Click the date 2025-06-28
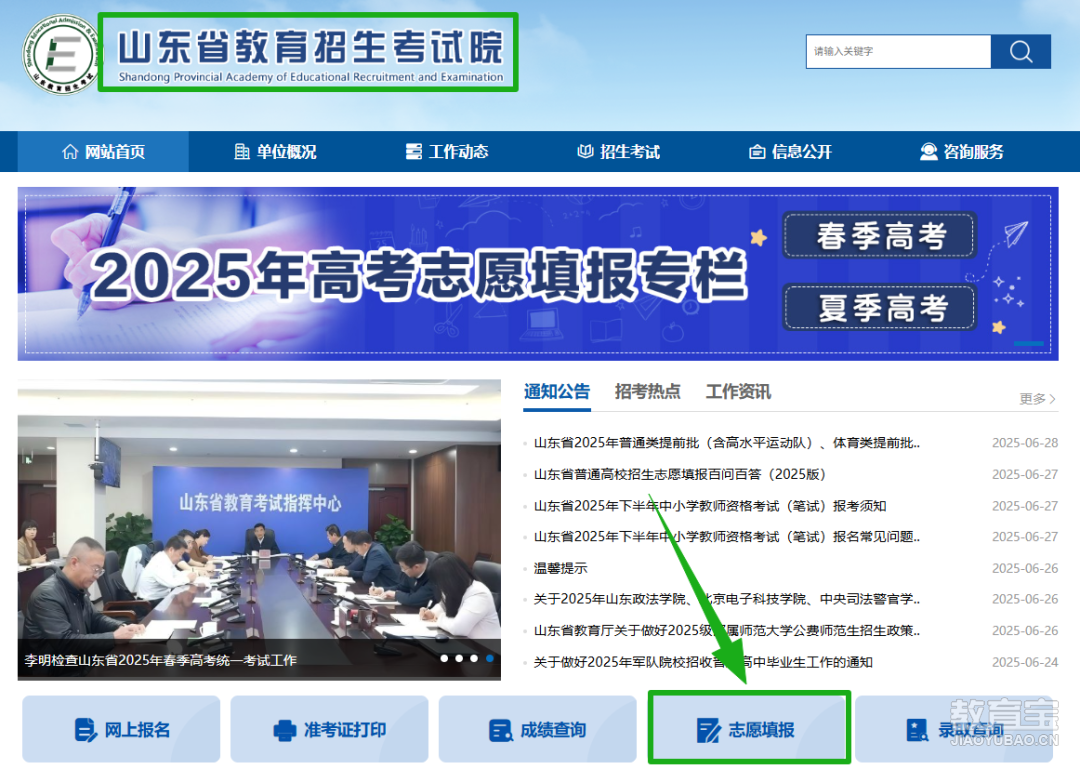1080x769 pixels. (1025, 443)
